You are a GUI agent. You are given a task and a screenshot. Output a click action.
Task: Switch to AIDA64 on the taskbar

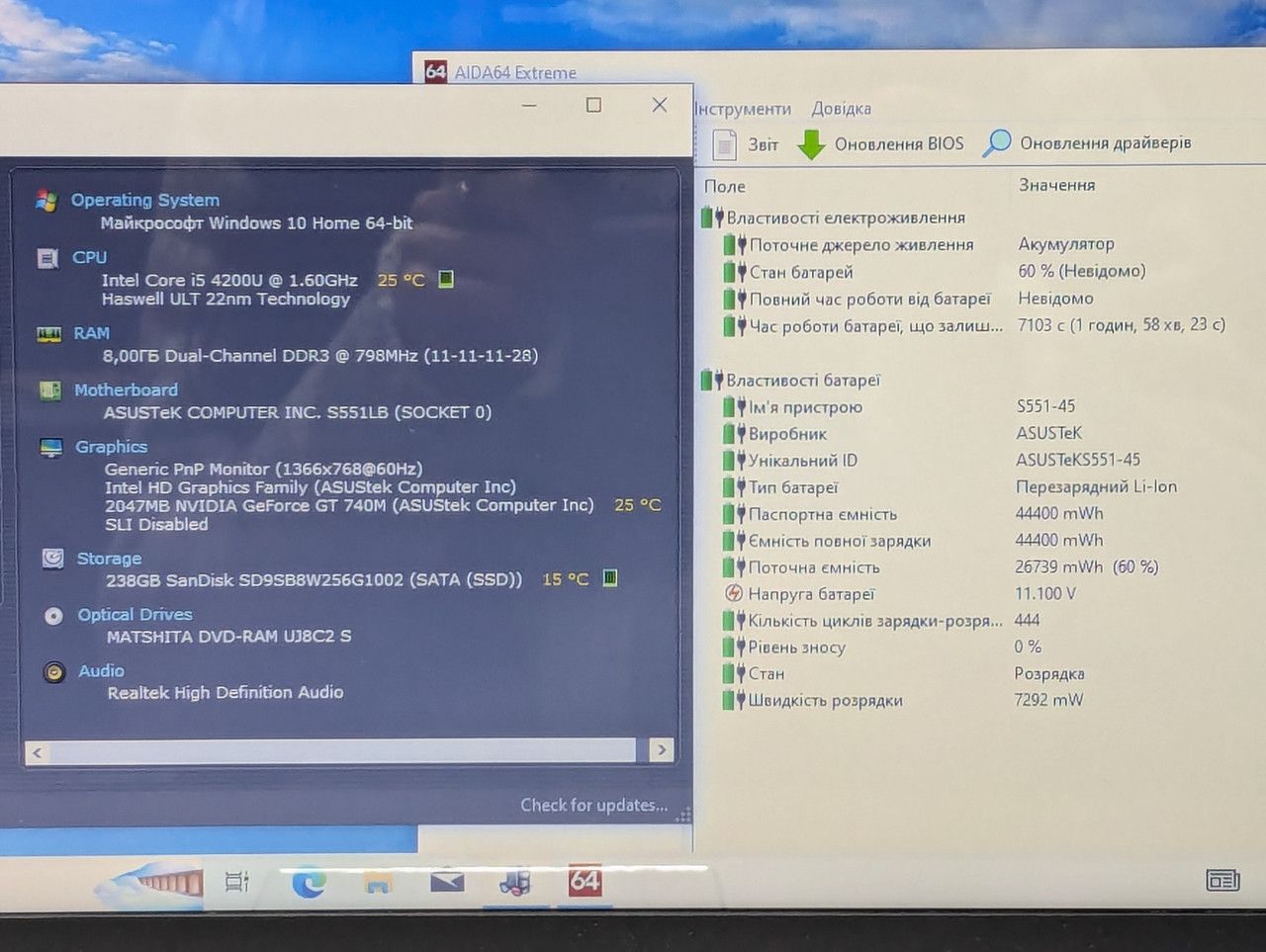pyautogui.click(x=585, y=881)
